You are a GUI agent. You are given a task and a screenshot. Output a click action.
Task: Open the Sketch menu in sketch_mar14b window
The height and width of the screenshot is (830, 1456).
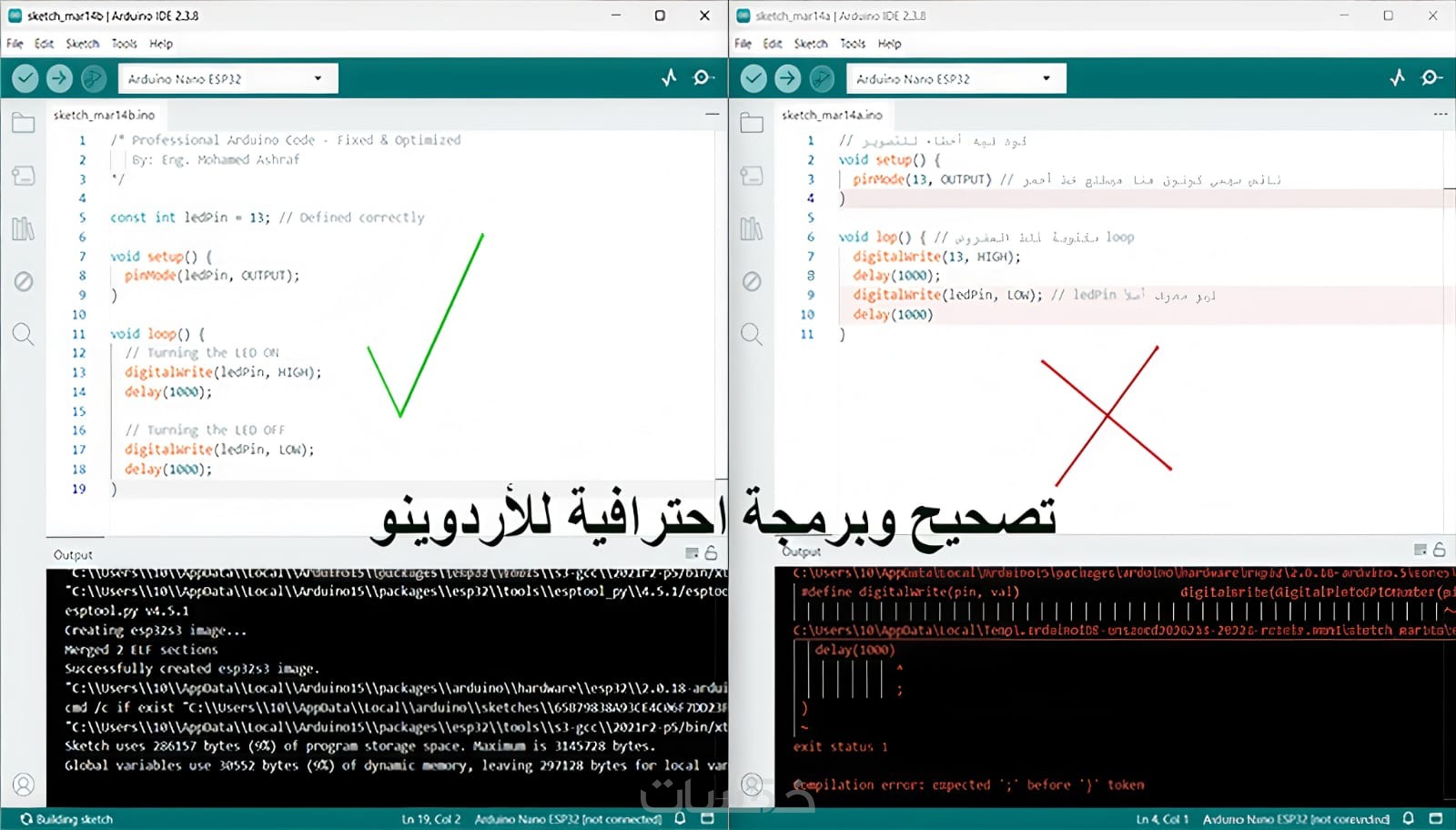(x=82, y=44)
